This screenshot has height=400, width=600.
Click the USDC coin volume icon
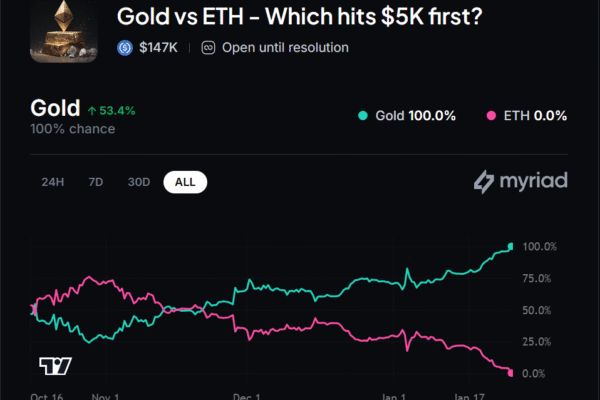pyautogui.click(x=125, y=47)
